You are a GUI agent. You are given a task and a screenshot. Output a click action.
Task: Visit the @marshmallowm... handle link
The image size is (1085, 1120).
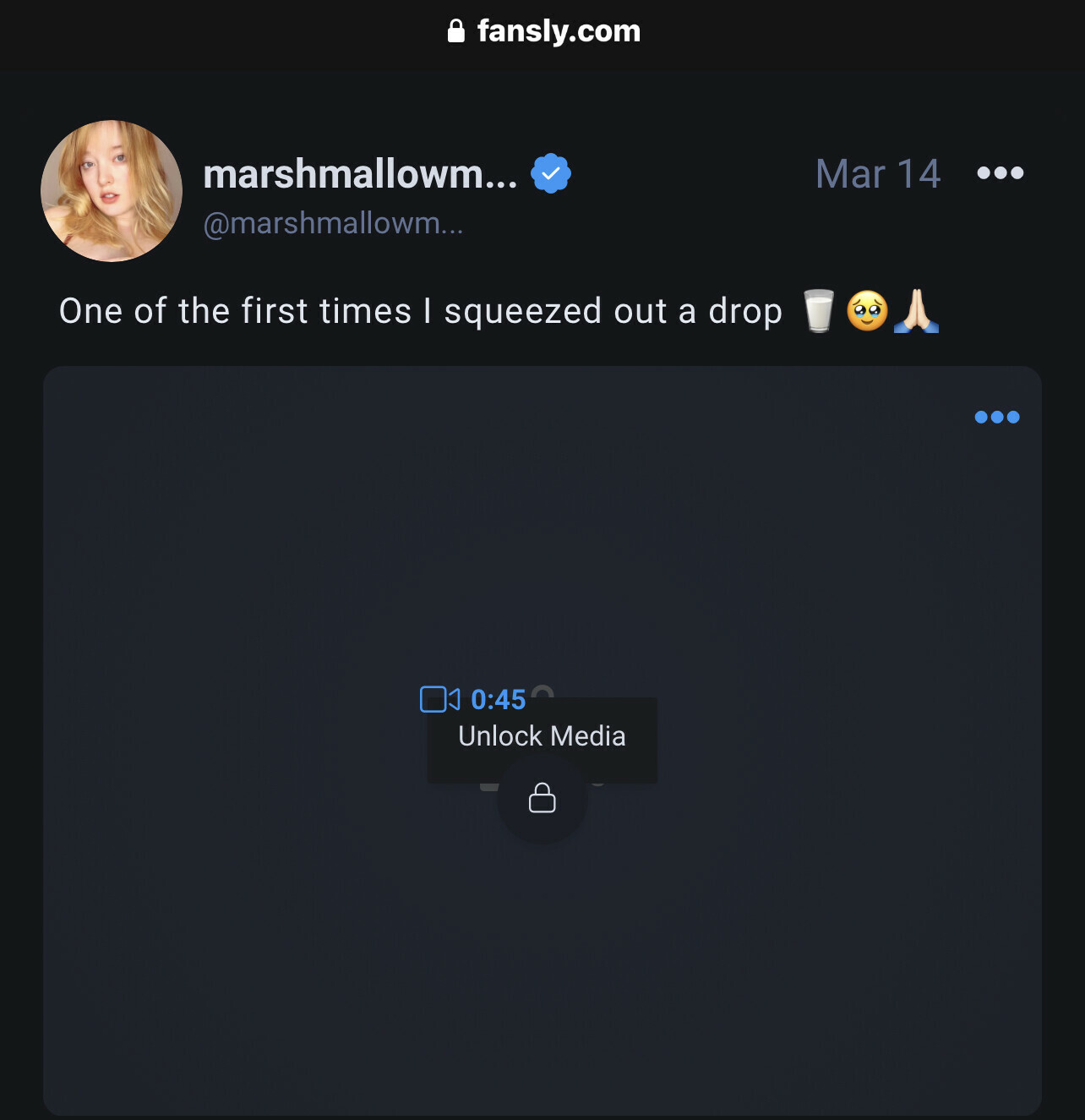pyautogui.click(x=333, y=223)
